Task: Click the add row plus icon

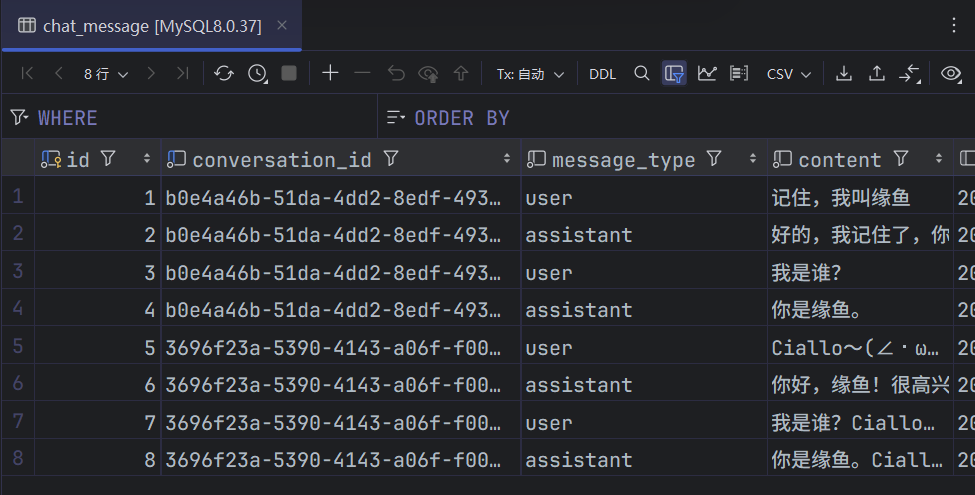Action: pos(330,73)
